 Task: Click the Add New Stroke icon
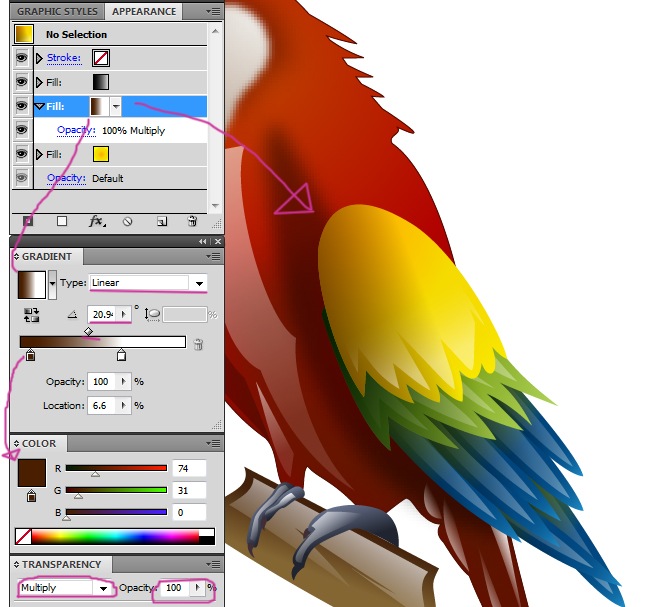(28, 221)
